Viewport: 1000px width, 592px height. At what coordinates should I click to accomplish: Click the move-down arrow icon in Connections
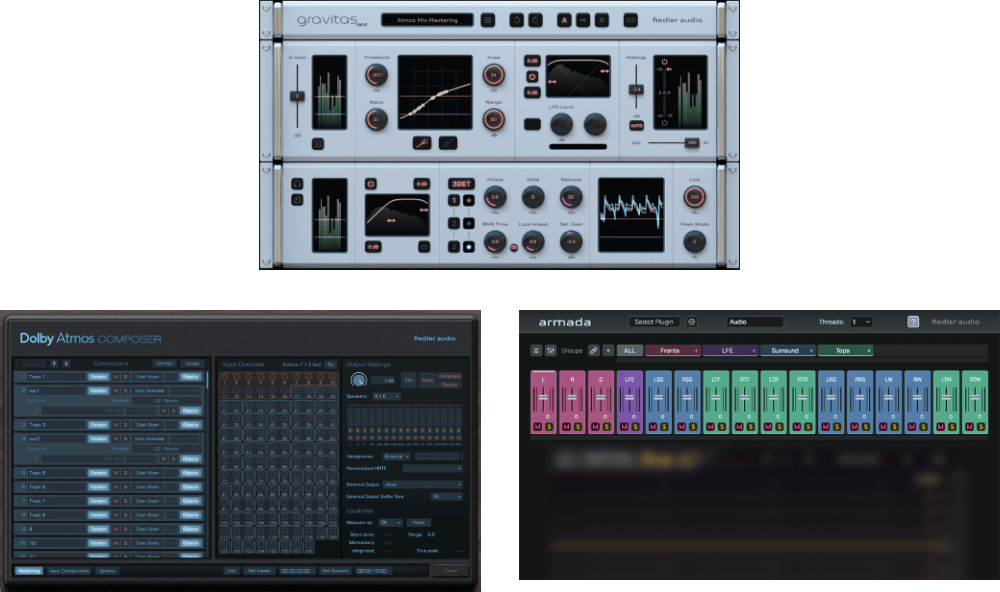pyautogui.click(x=66, y=364)
